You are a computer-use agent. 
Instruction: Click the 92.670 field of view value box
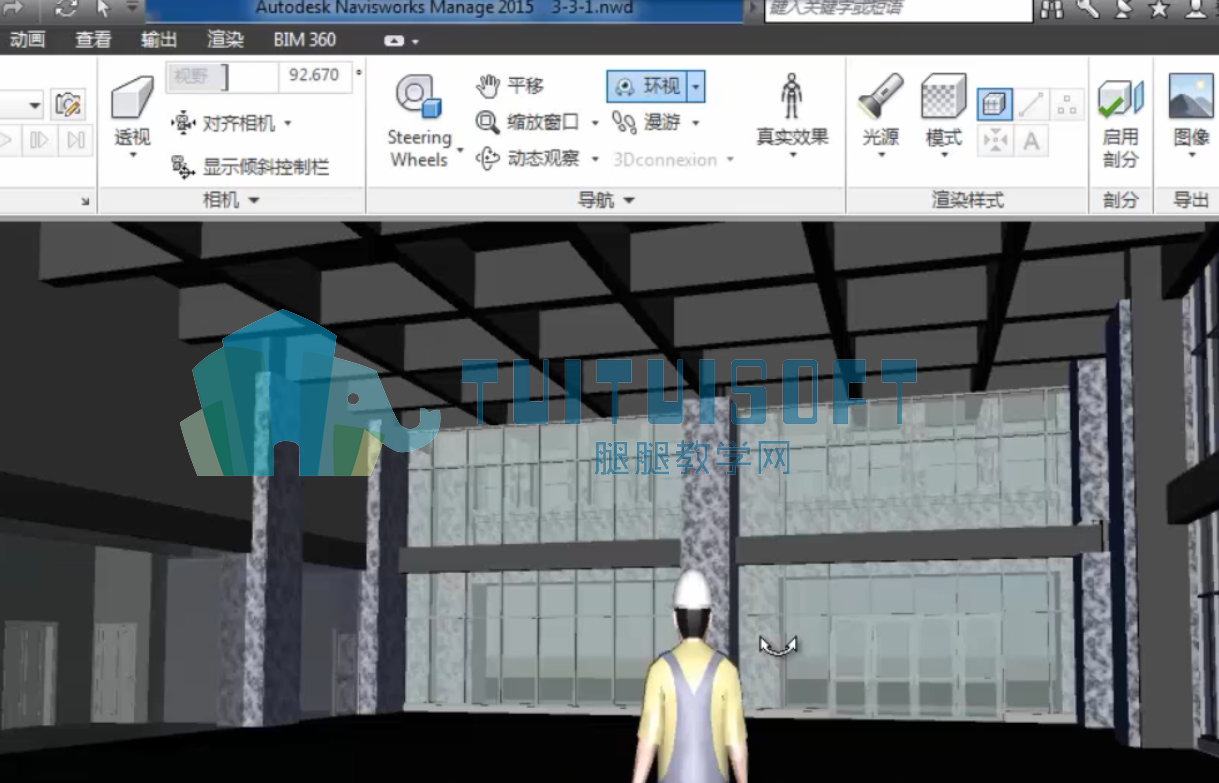click(314, 75)
